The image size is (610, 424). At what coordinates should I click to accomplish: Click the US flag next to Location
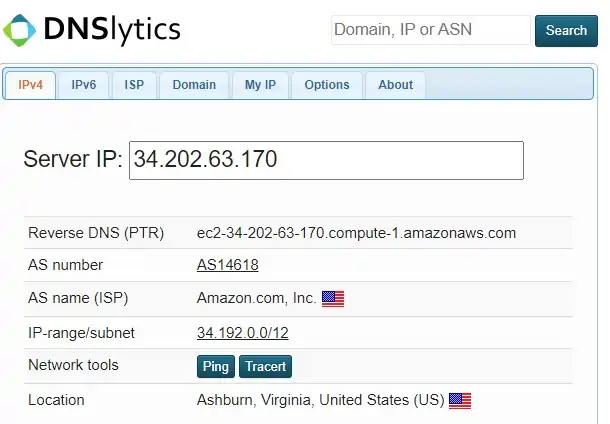(x=460, y=400)
